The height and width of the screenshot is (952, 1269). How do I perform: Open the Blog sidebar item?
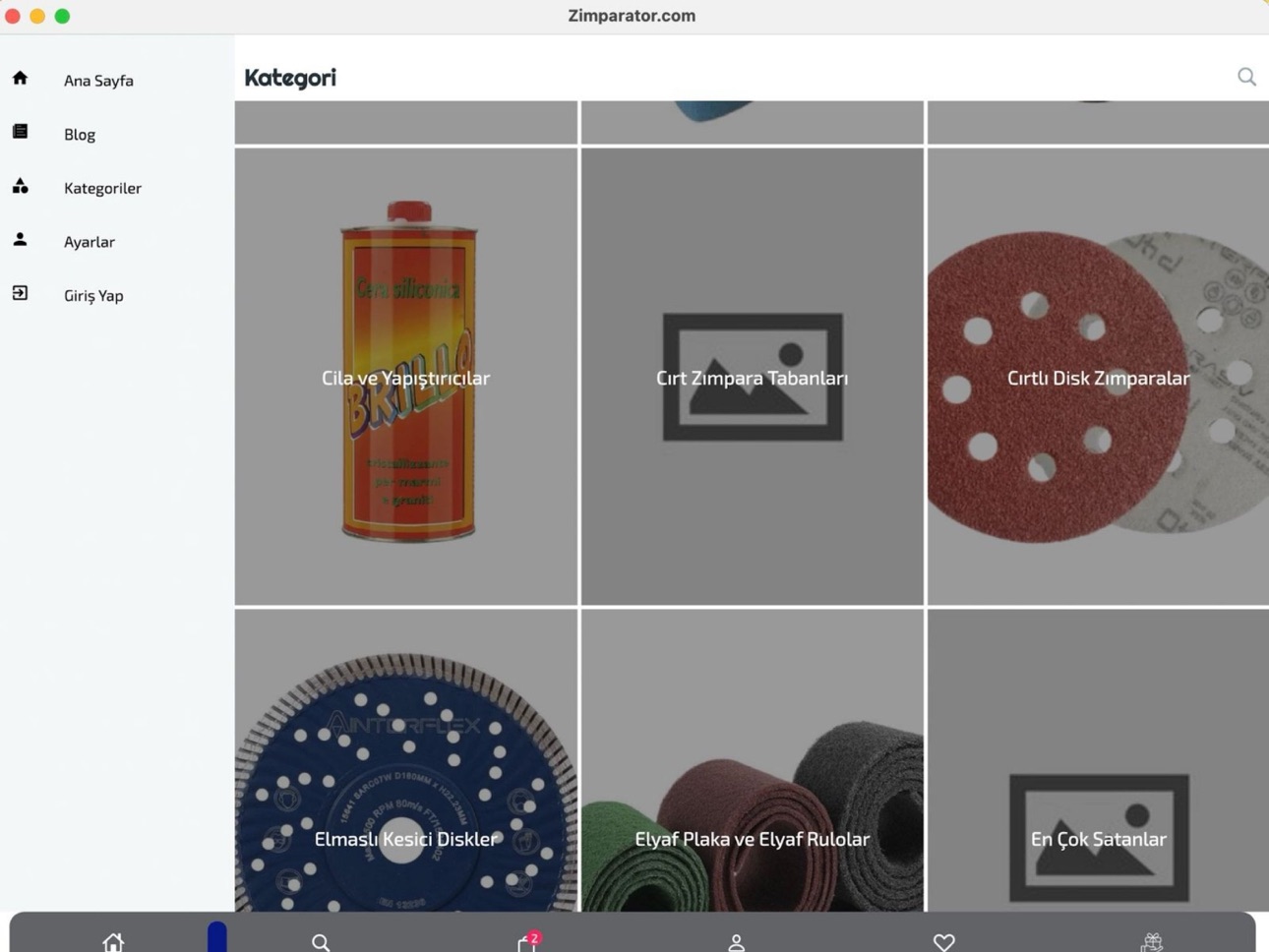[80, 135]
